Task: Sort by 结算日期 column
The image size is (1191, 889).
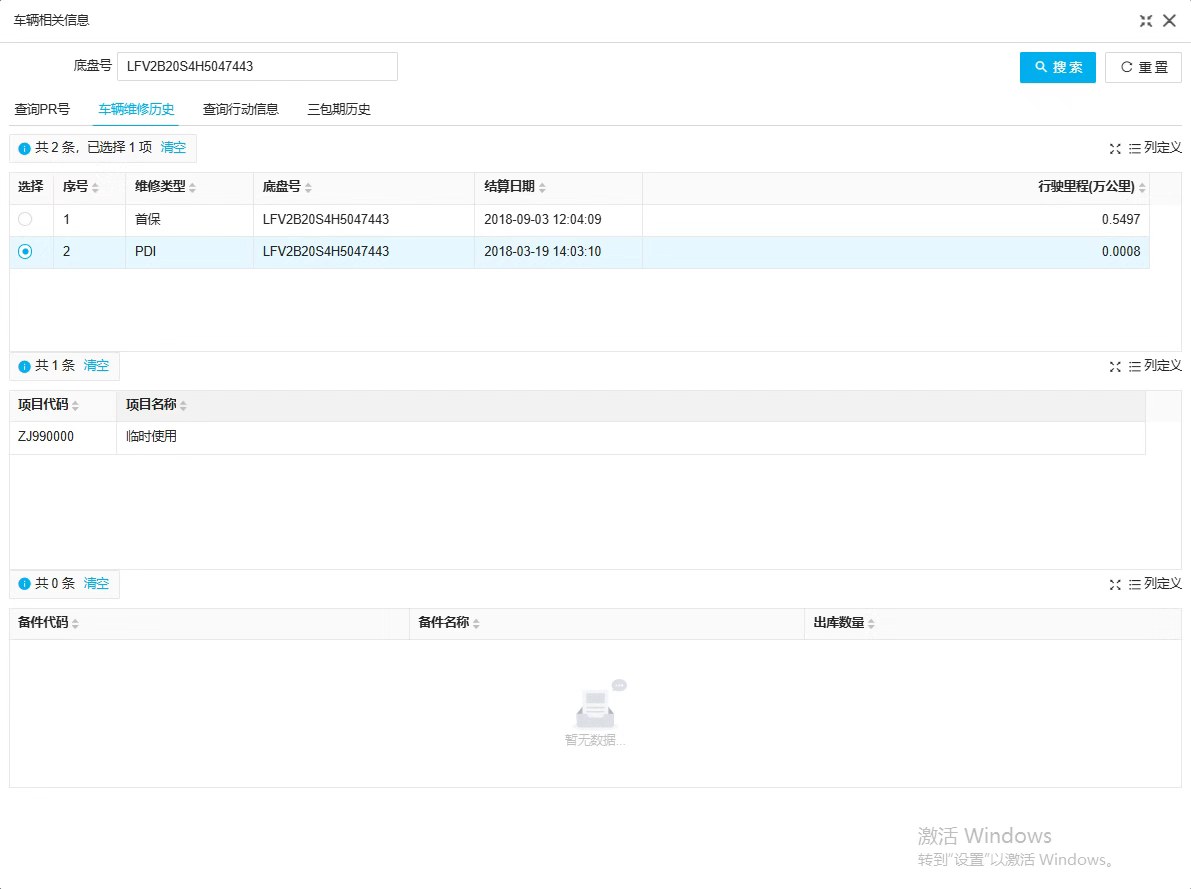Action: [542, 188]
